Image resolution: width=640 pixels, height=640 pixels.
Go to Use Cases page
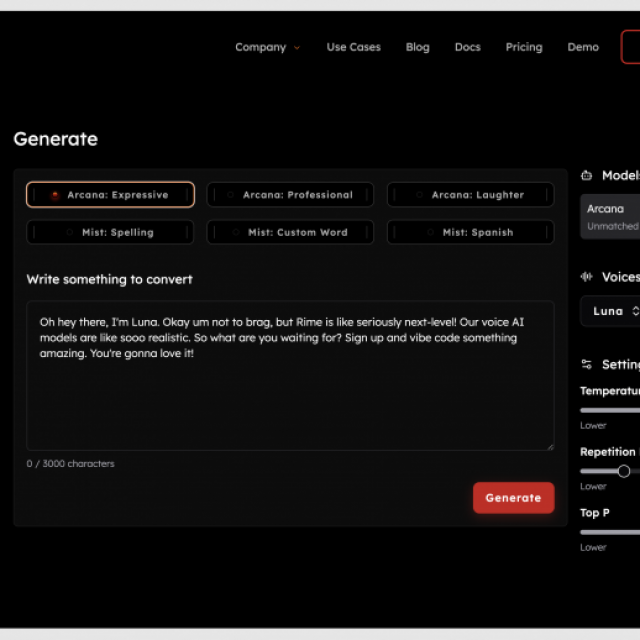353,47
